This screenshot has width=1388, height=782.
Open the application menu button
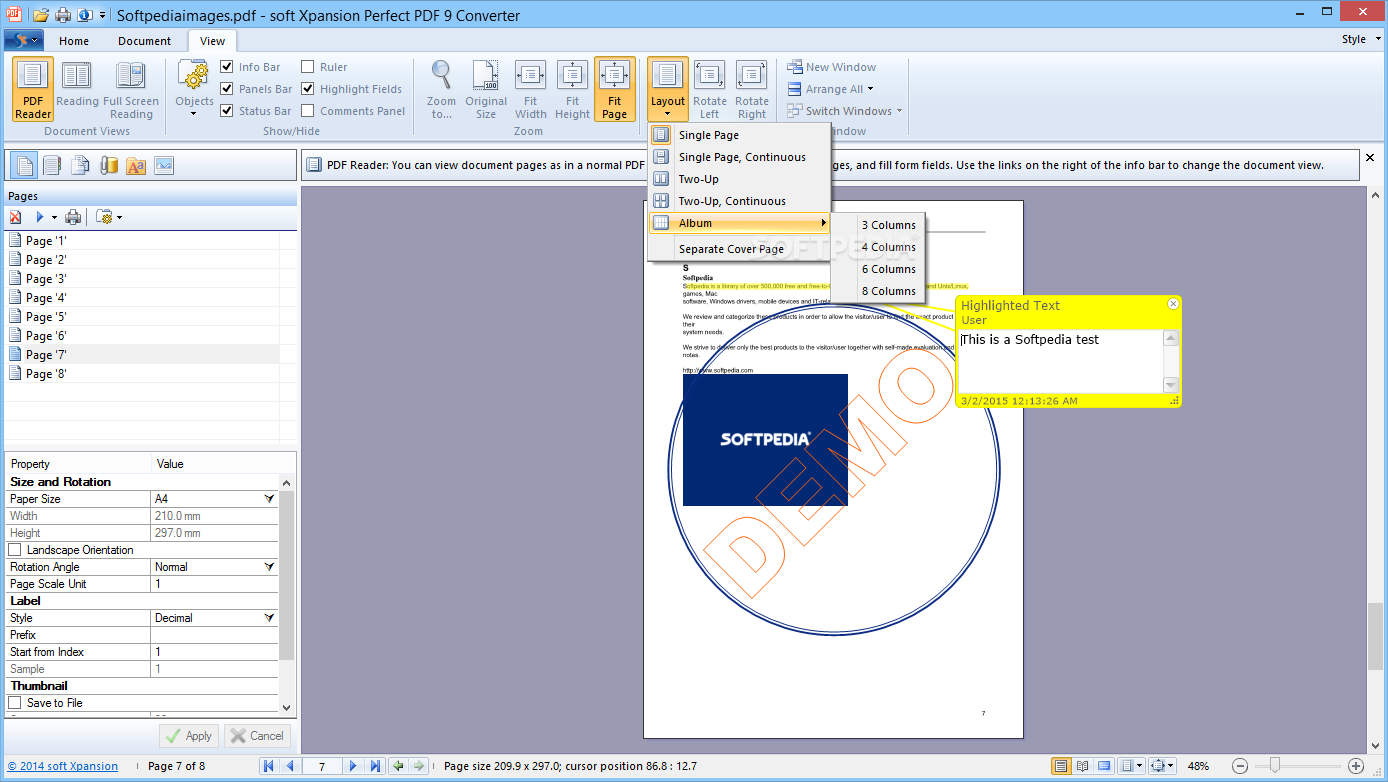pos(23,40)
